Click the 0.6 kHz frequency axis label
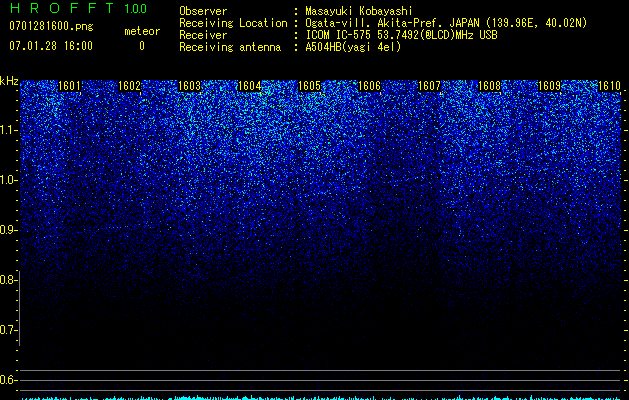 [x=9, y=380]
